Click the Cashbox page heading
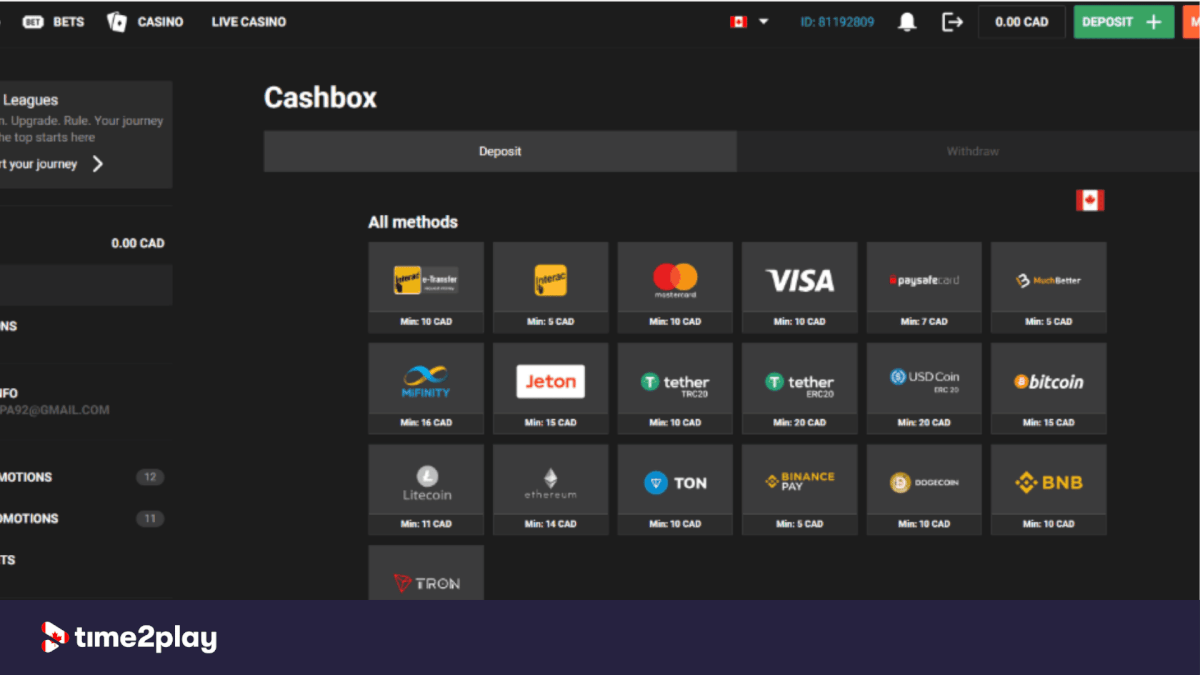This screenshot has height=675, width=1200. click(x=320, y=98)
